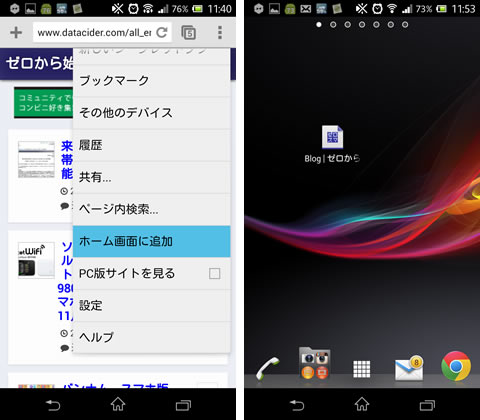Viewport: 480px width, 420px height.
Task: Select the first home screen page dot
Action: point(319,24)
